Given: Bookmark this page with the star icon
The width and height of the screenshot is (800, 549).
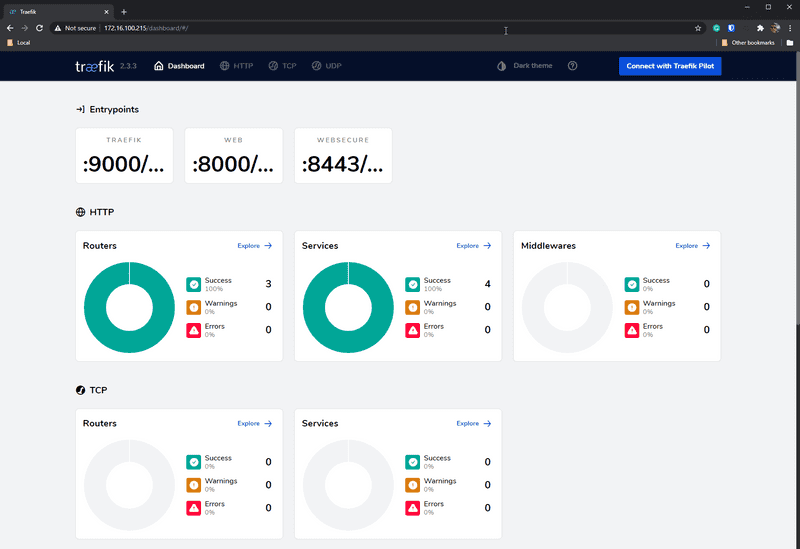Looking at the screenshot, I should (698, 28).
